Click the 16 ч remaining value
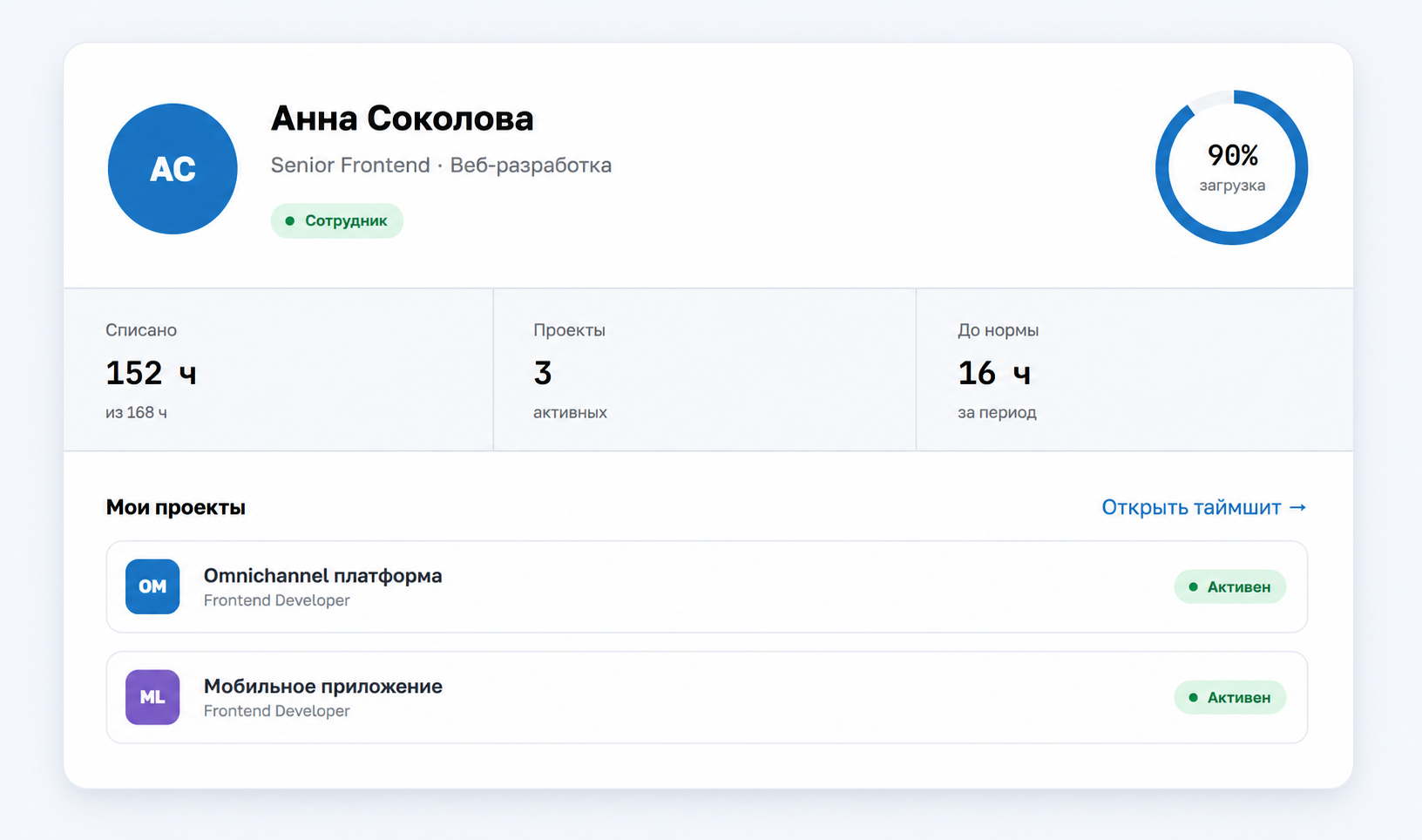The height and width of the screenshot is (840, 1422). (994, 373)
